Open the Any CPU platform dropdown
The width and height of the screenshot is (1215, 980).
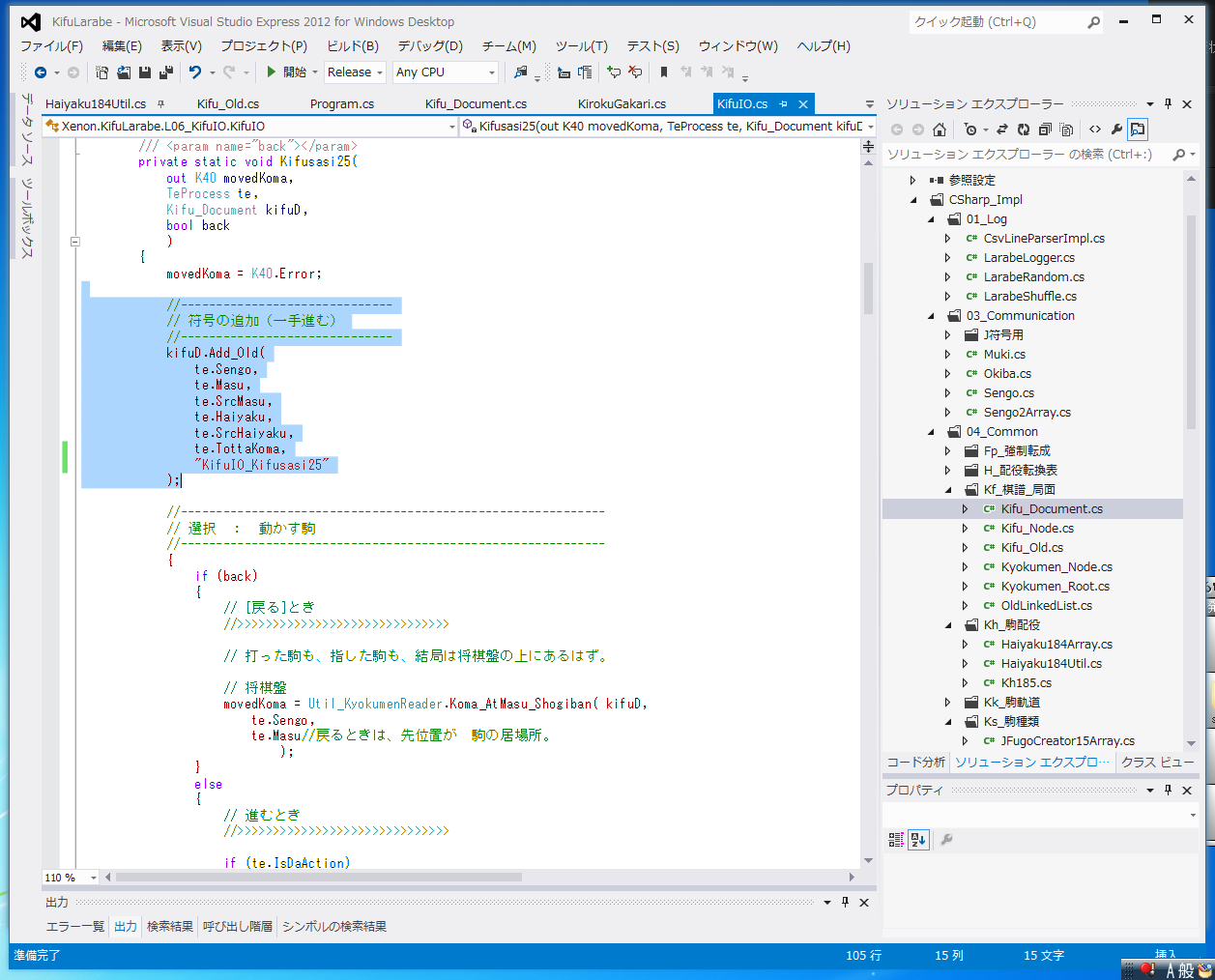[x=445, y=72]
